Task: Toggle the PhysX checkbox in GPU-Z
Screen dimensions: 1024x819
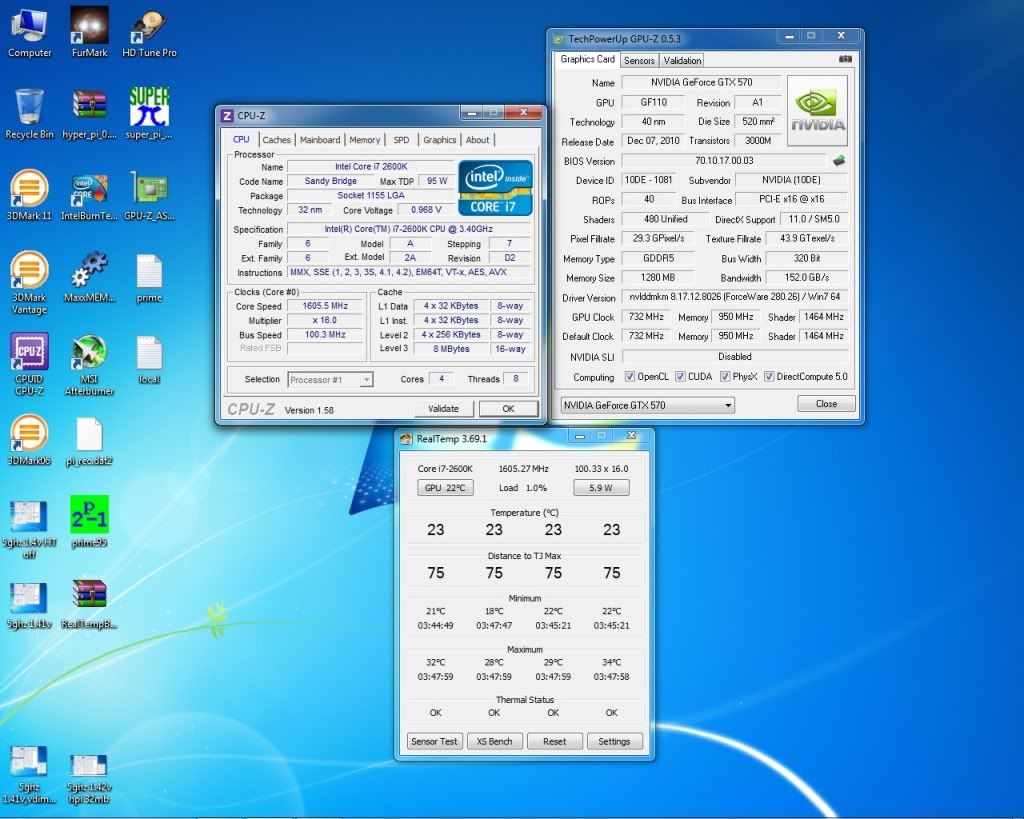Action: [x=725, y=377]
